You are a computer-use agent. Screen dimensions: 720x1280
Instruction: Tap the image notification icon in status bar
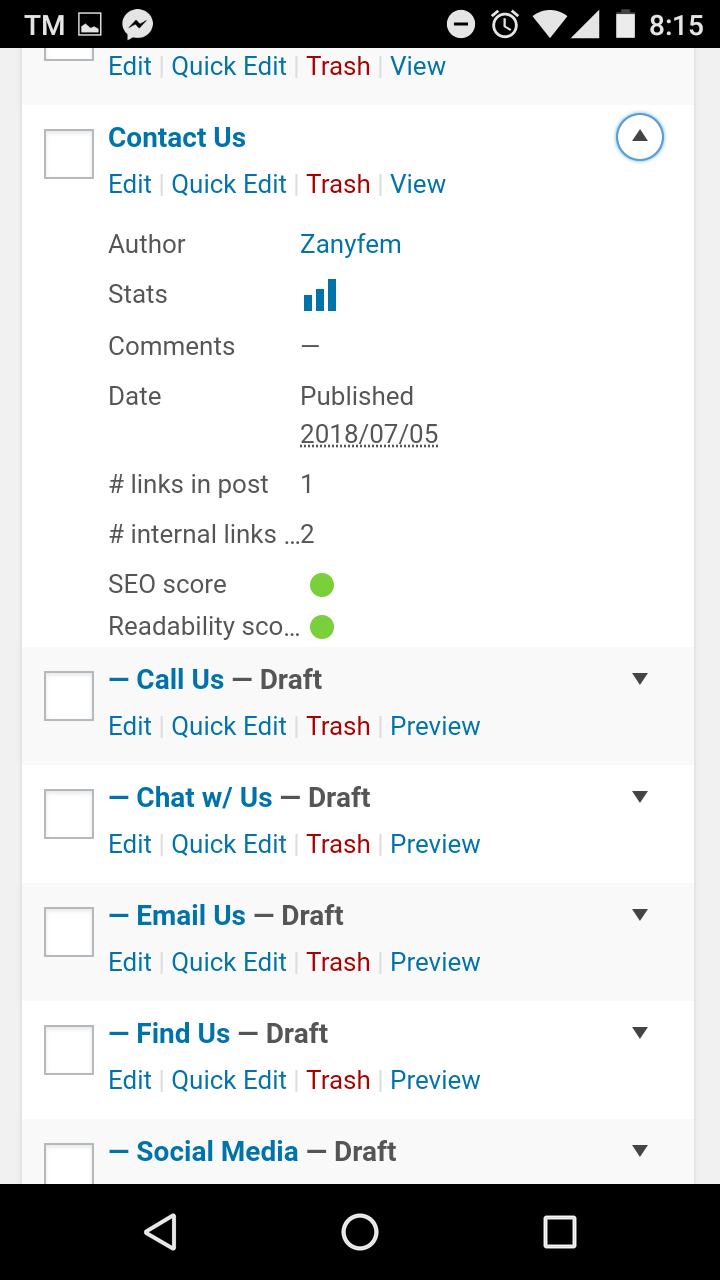pyautogui.click(x=90, y=24)
